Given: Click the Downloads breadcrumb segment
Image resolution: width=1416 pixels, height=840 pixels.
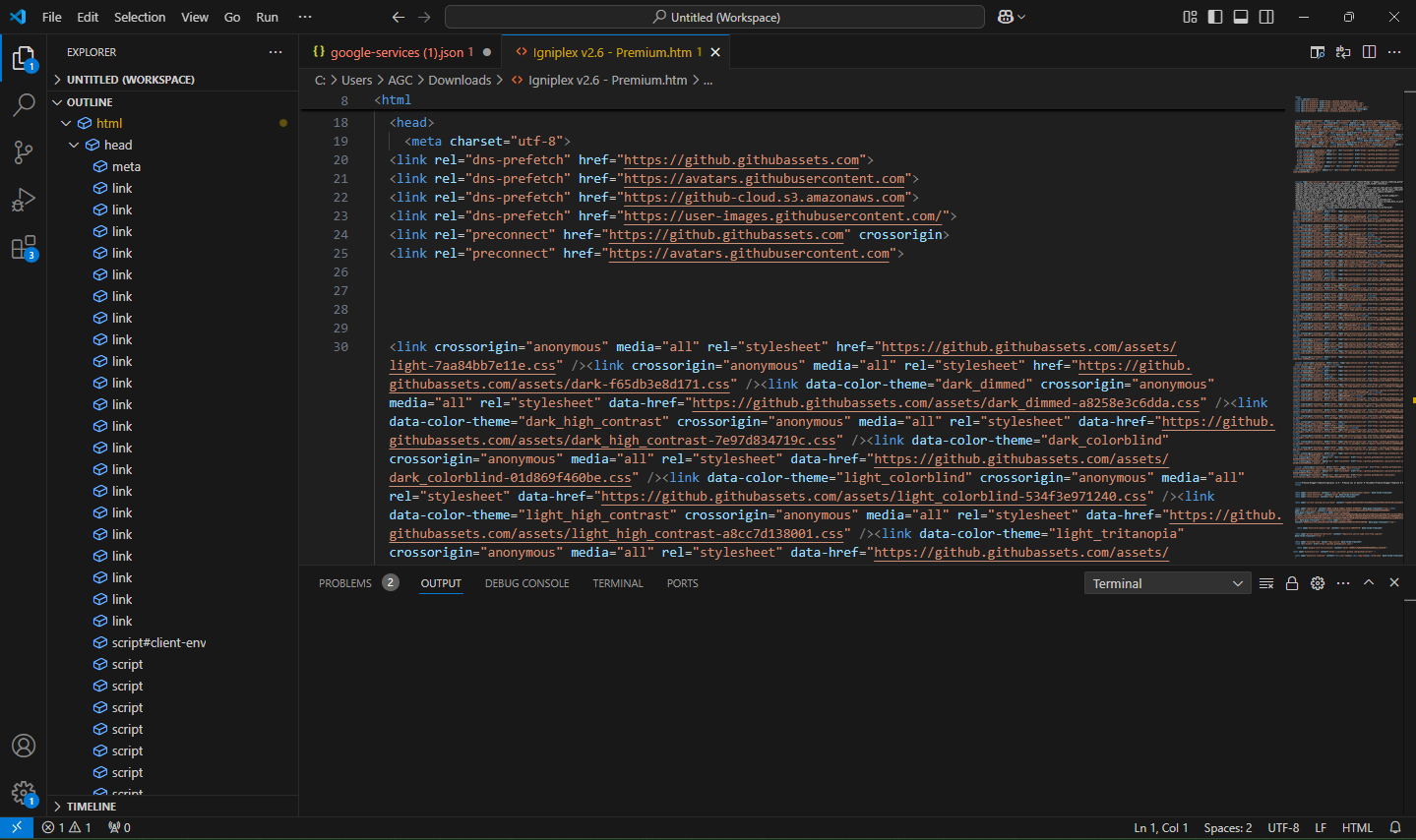Looking at the screenshot, I should pyautogui.click(x=460, y=80).
